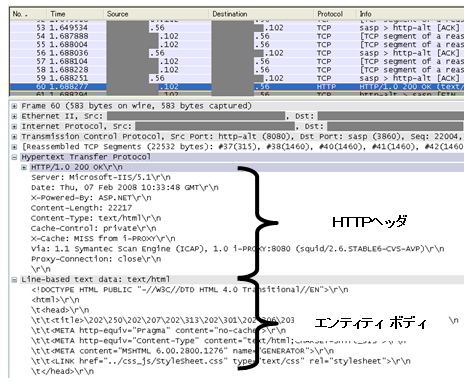Select the META Pragma no-cache line
The width and height of the screenshot is (471, 384).
(x=158, y=331)
